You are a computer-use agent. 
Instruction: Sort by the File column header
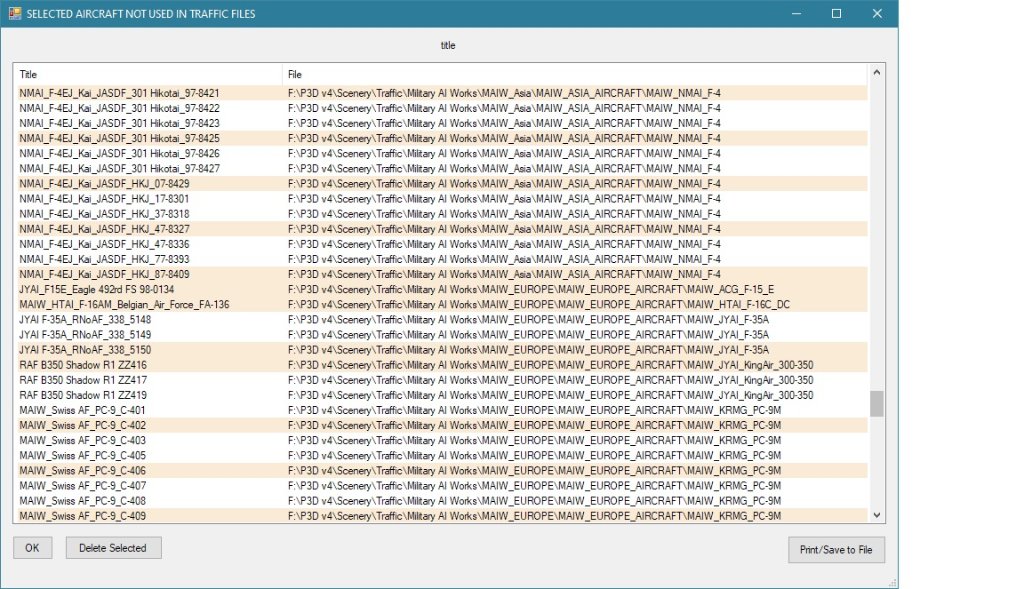(x=574, y=75)
